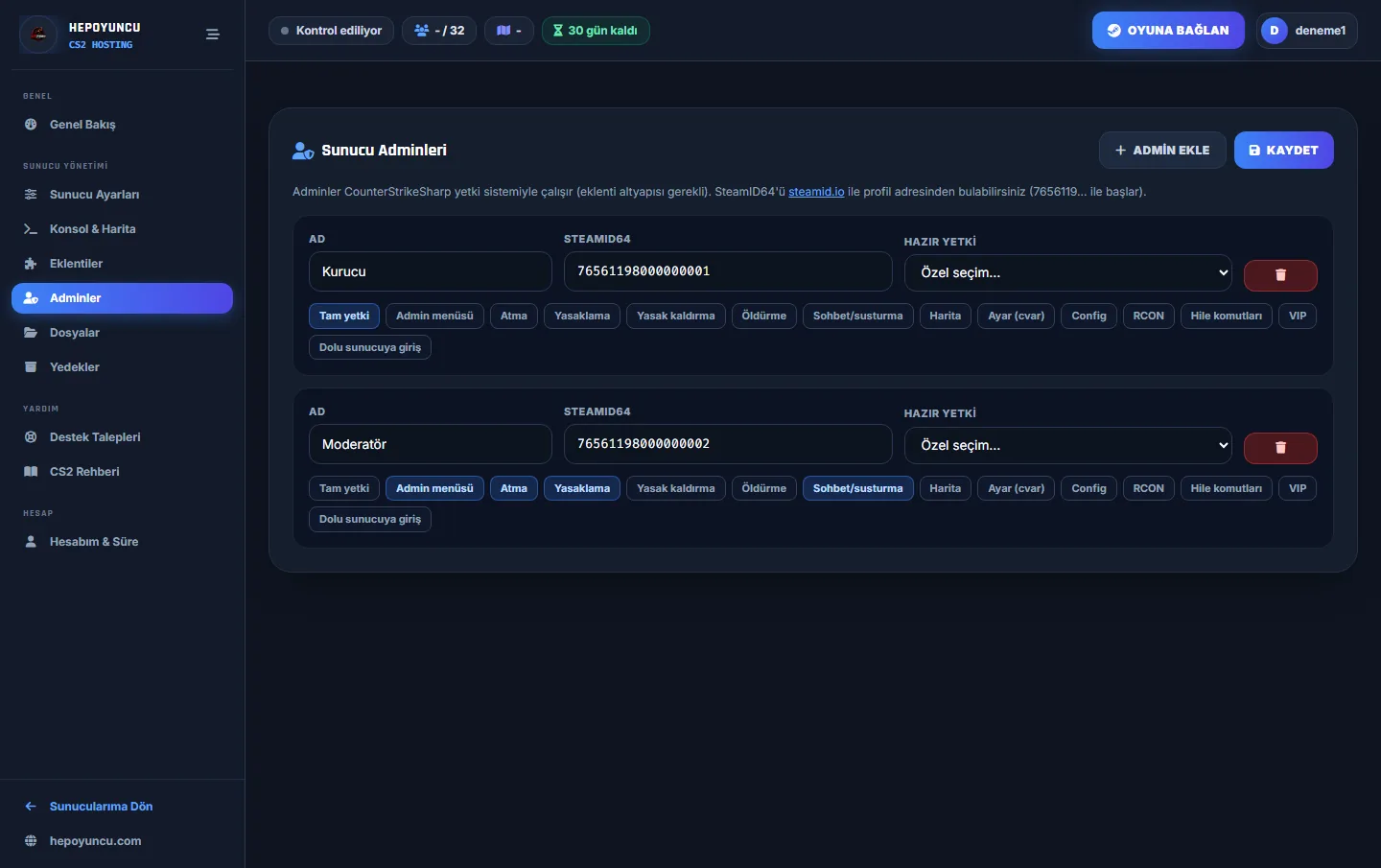Click the Moderatör name input field
The height and width of the screenshot is (868, 1381).
tap(431, 444)
